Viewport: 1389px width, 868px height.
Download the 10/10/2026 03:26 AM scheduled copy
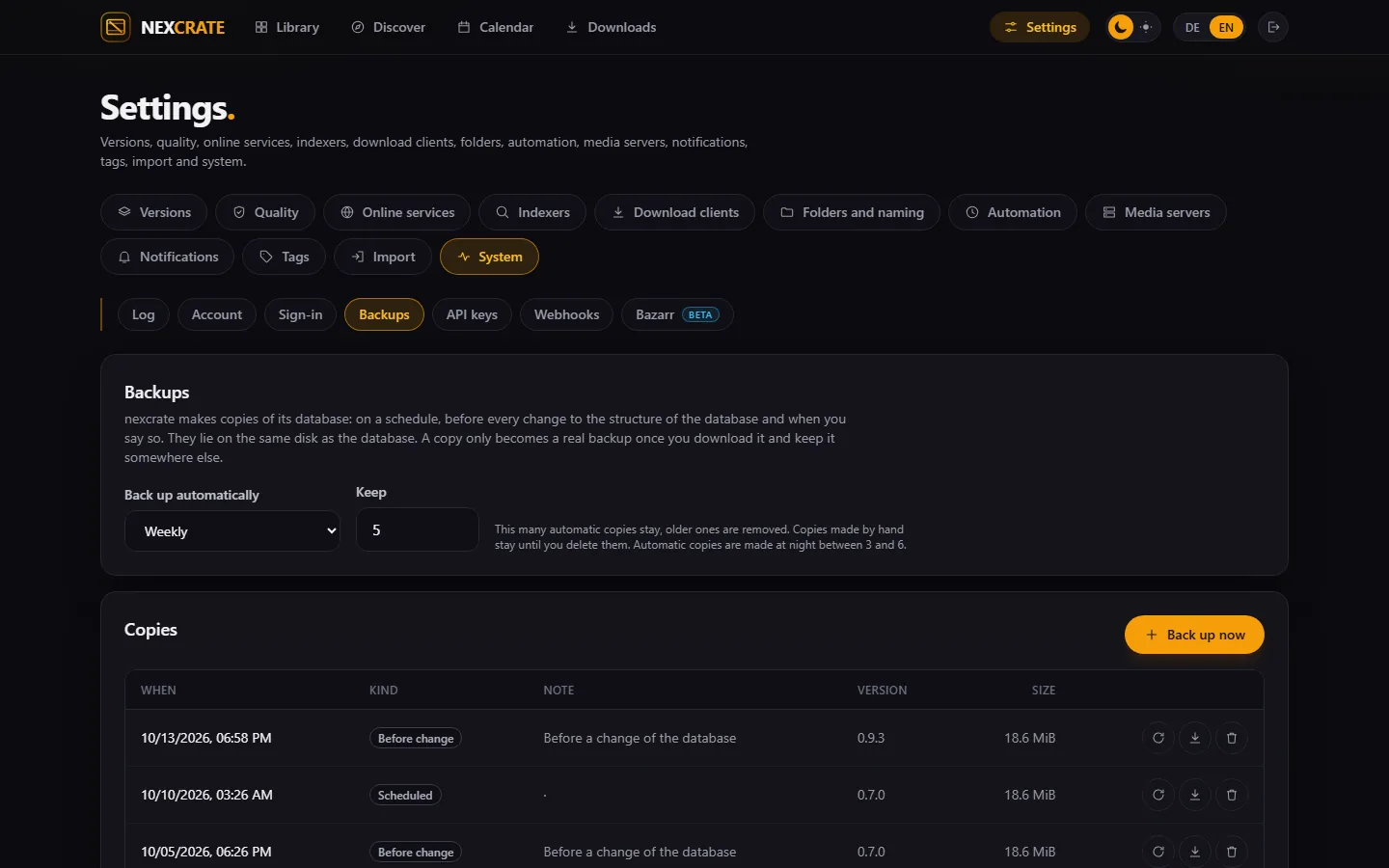1195,795
